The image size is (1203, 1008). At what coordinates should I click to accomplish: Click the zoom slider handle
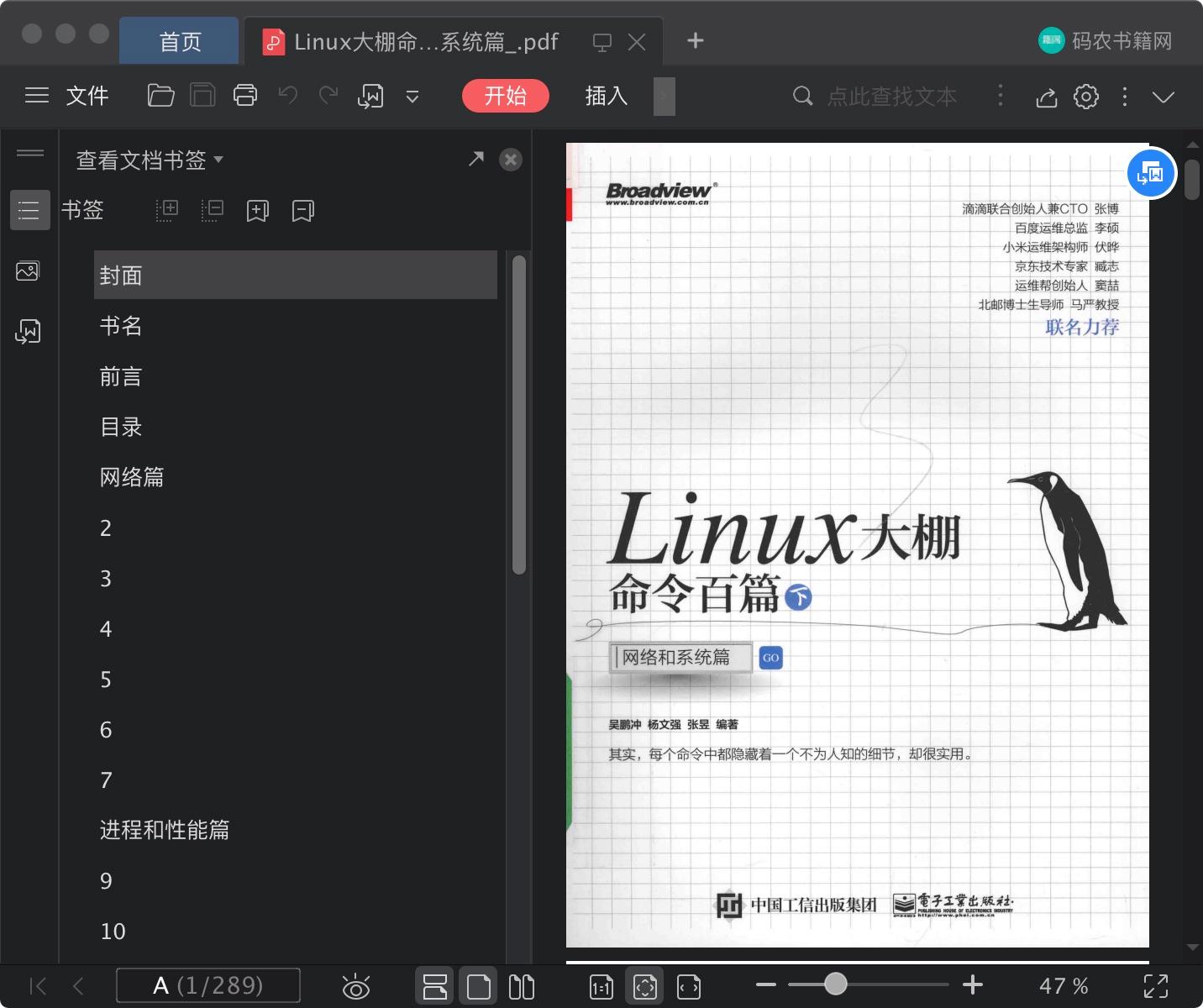[x=835, y=984]
